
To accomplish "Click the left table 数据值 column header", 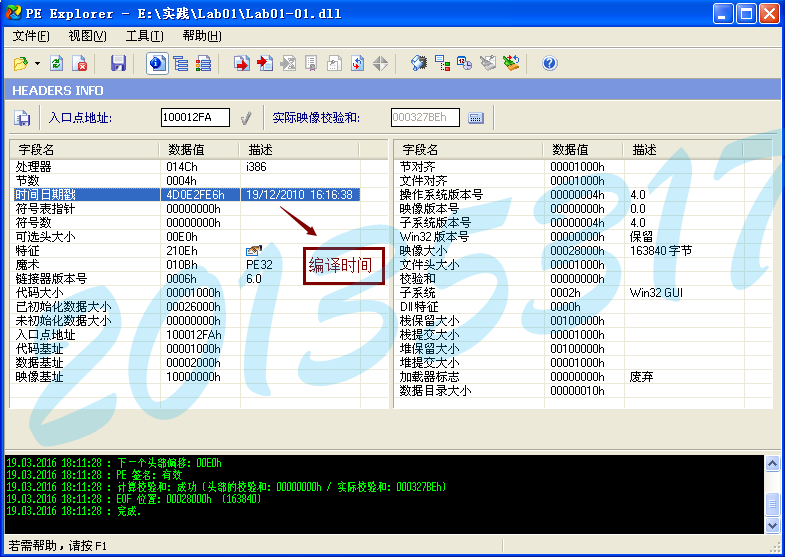I will (199, 150).
